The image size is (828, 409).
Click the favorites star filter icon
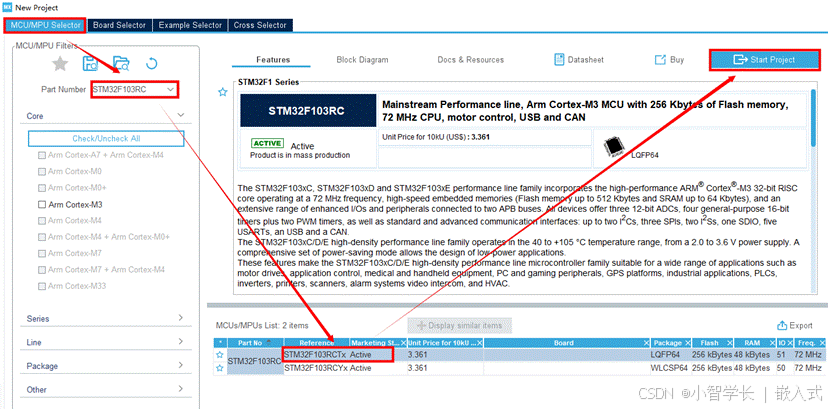(60, 64)
